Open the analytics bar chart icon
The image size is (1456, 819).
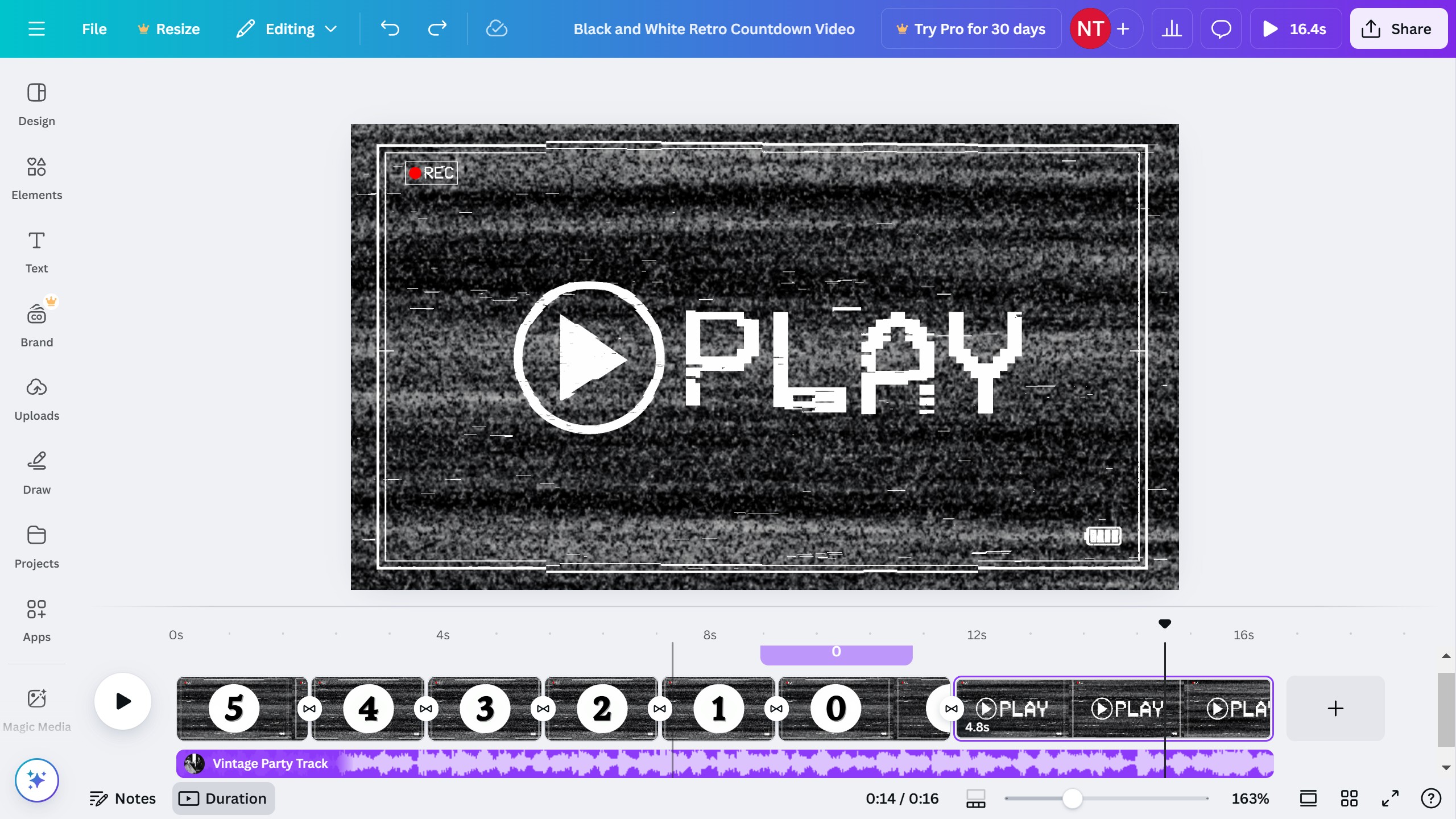1172,28
